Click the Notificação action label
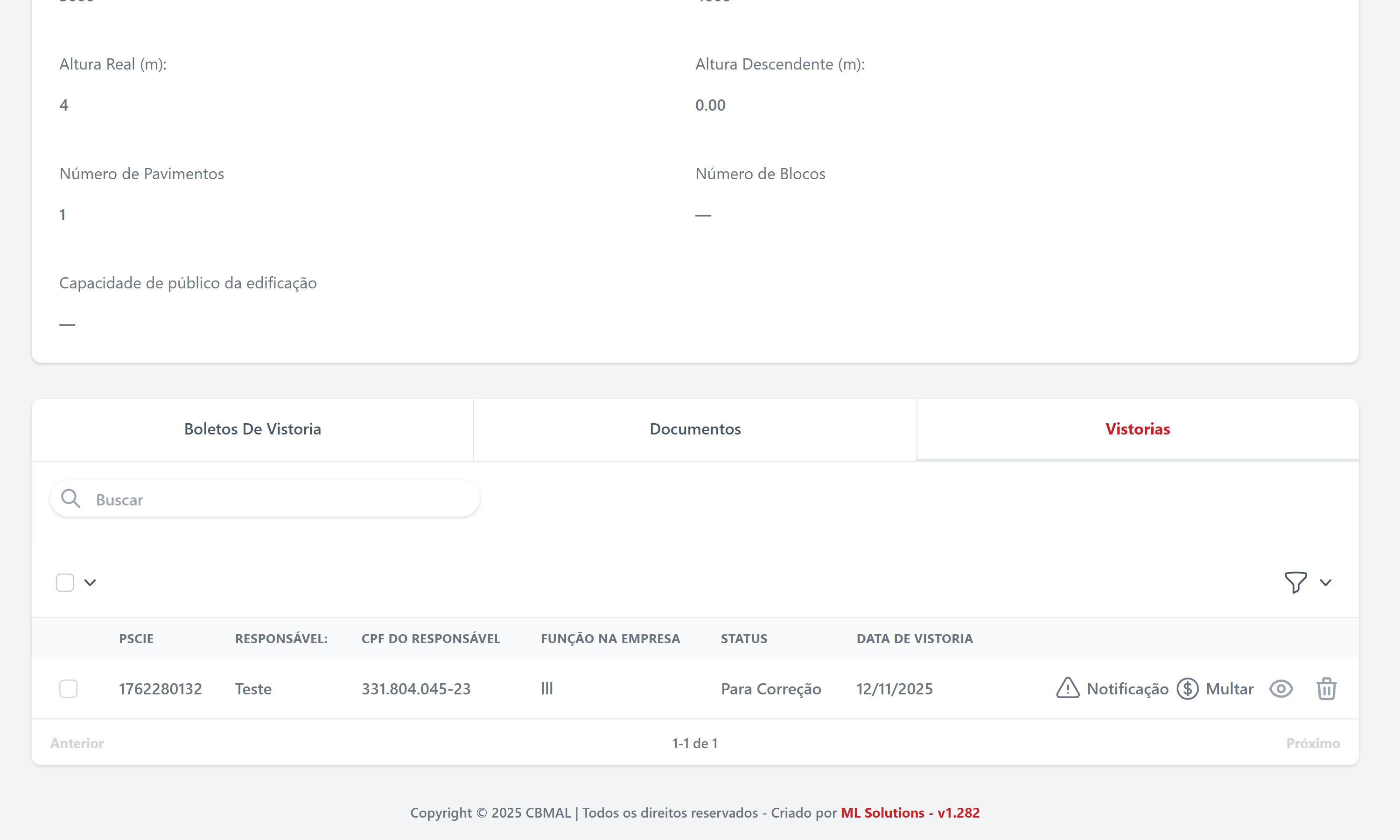The image size is (1400, 840). click(x=1127, y=688)
